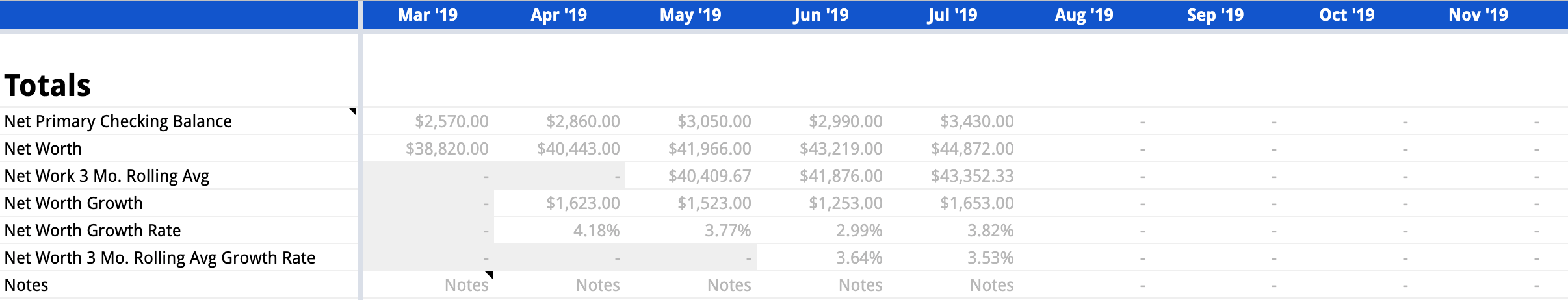Click the Net Work 3 Mo. Rolling Avg label

tap(107, 176)
